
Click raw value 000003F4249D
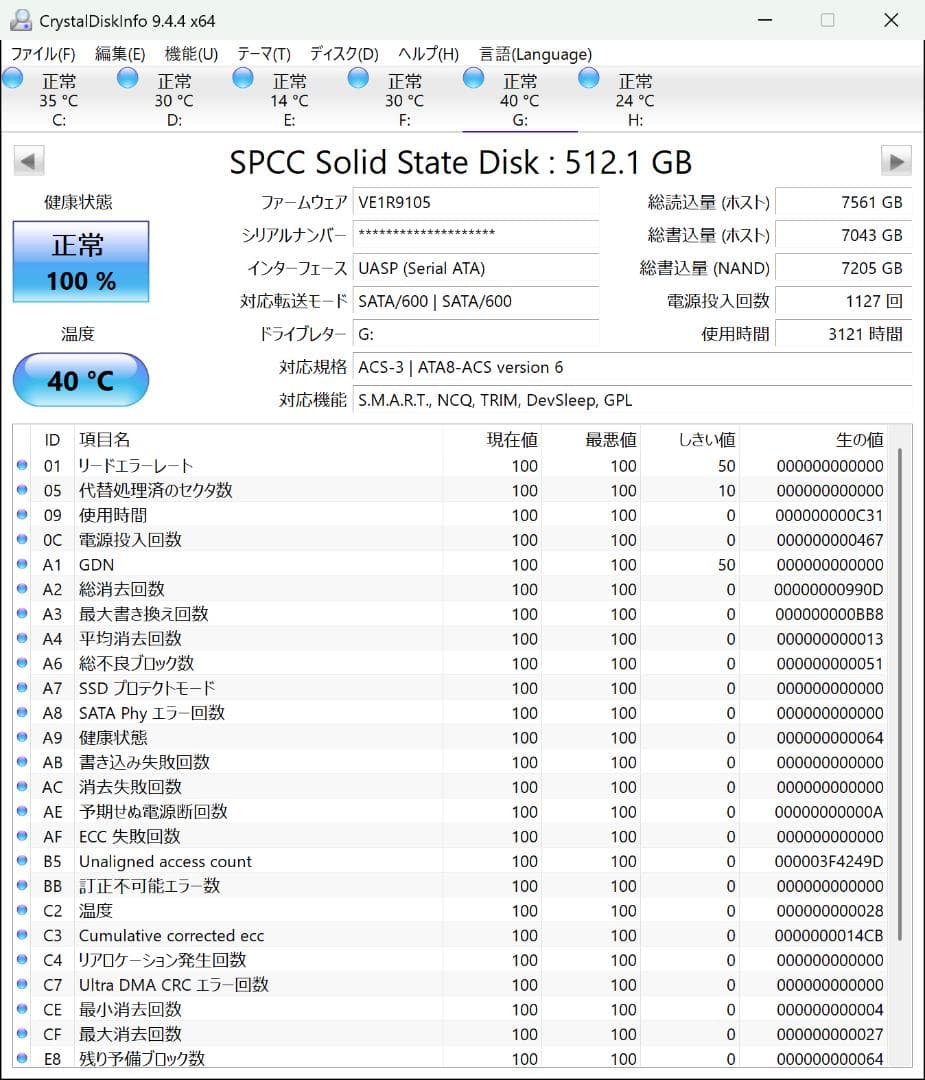pos(829,861)
